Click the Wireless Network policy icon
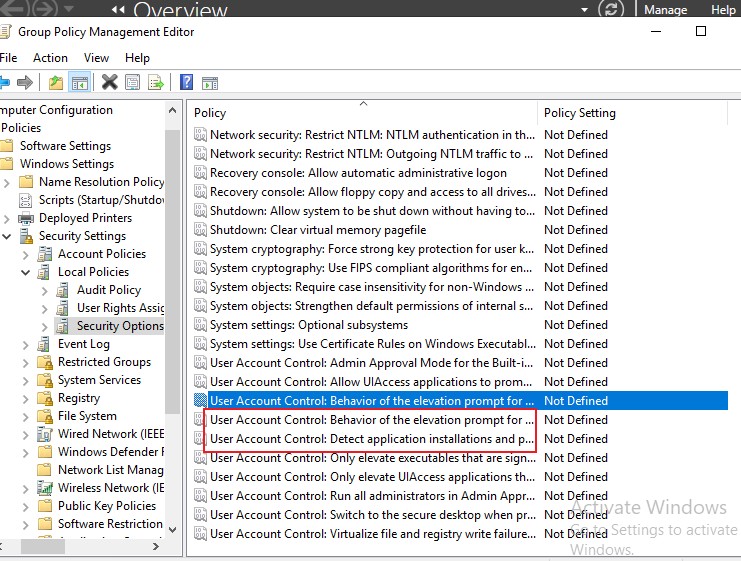 tap(44, 488)
